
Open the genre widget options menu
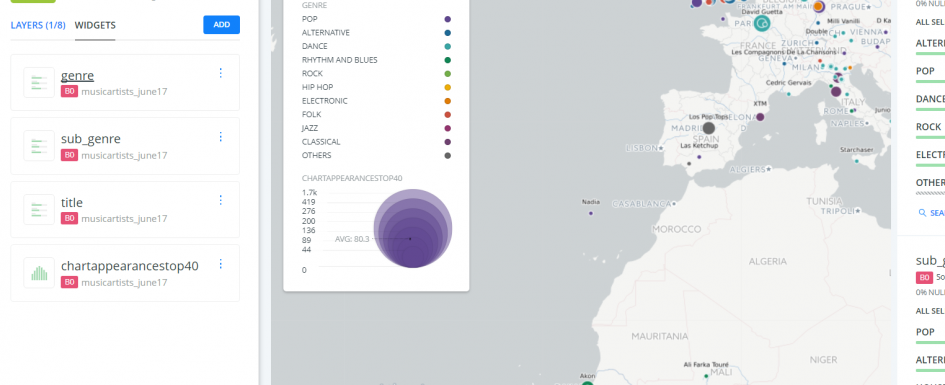(x=220, y=73)
